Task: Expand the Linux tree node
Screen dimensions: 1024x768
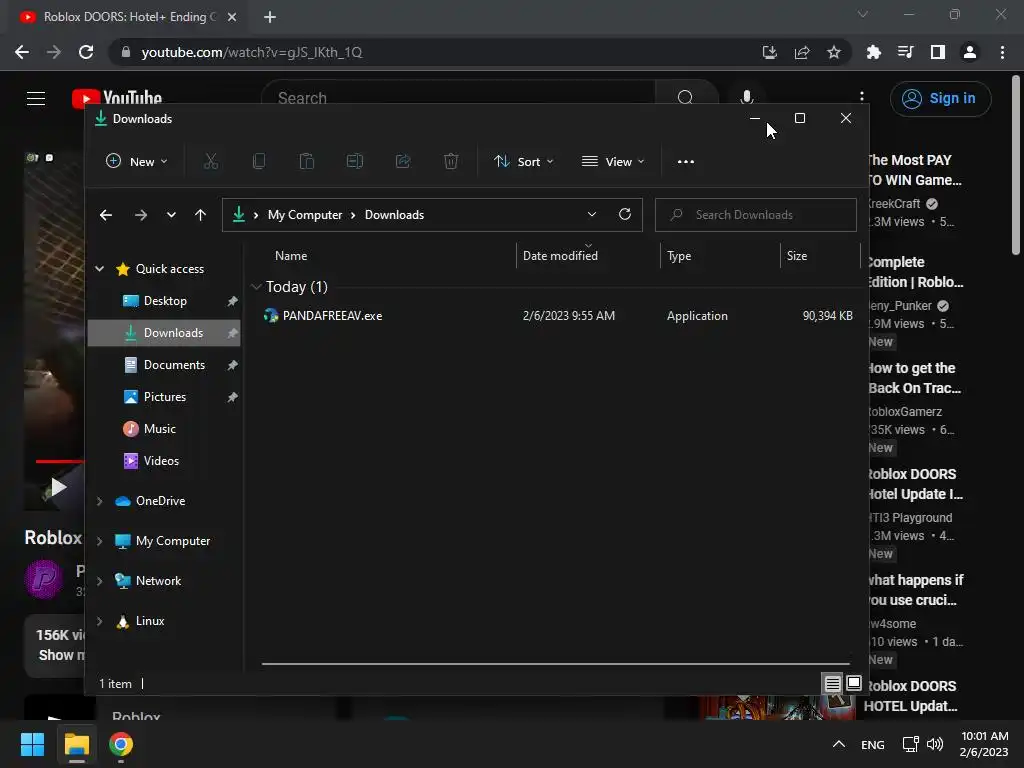Action: [x=99, y=621]
